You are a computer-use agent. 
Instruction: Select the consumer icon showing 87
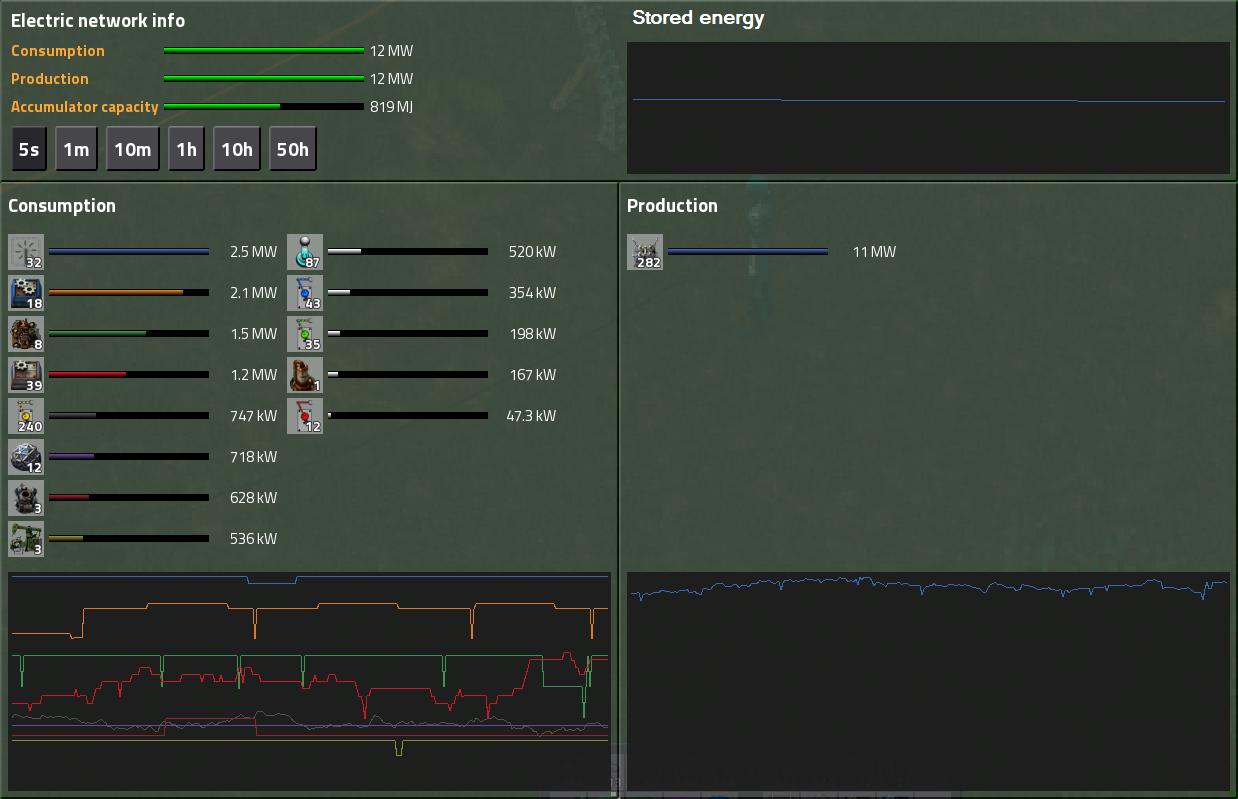[305, 252]
